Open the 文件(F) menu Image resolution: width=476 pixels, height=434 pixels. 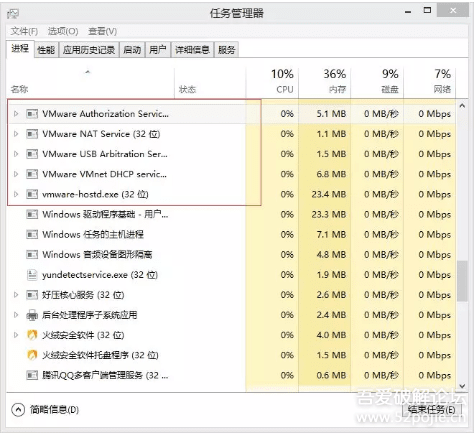click(24, 32)
